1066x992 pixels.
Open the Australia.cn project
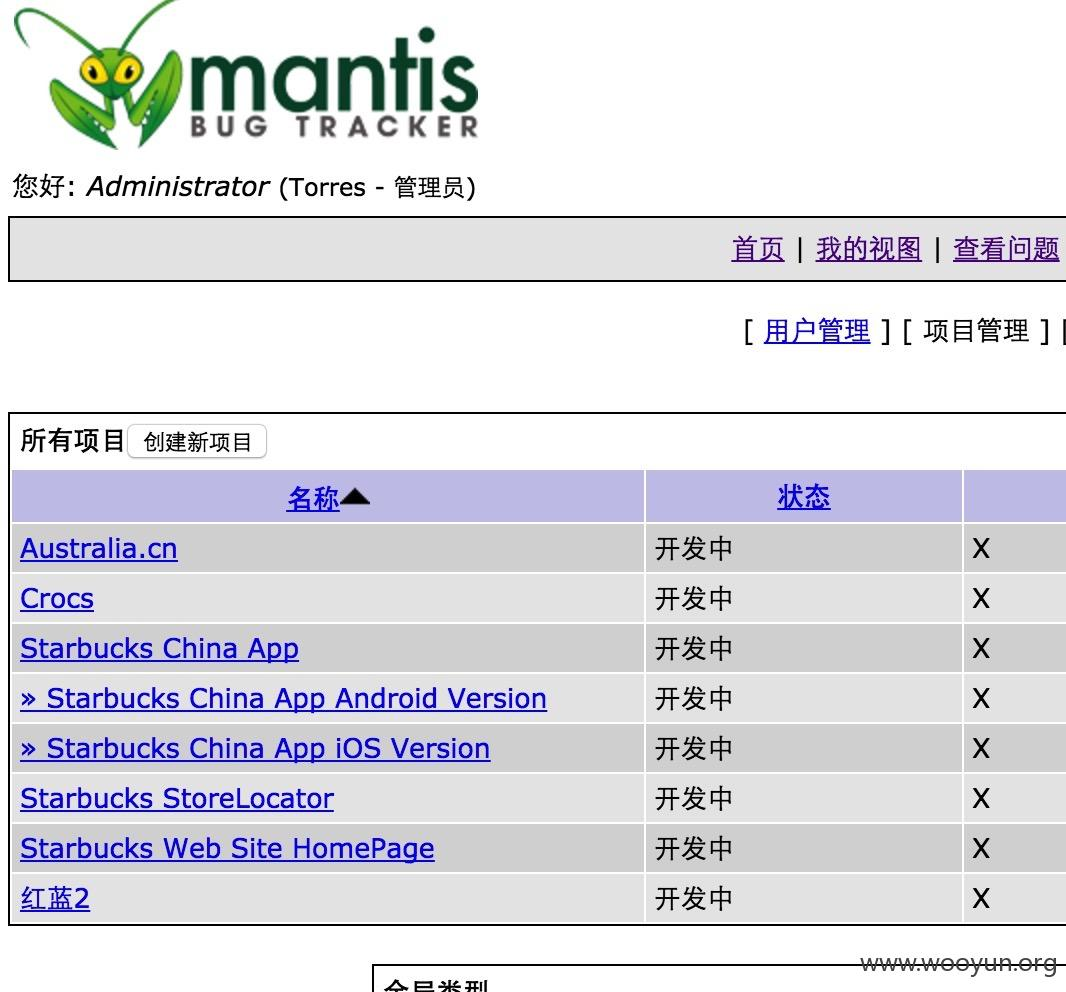pos(99,548)
